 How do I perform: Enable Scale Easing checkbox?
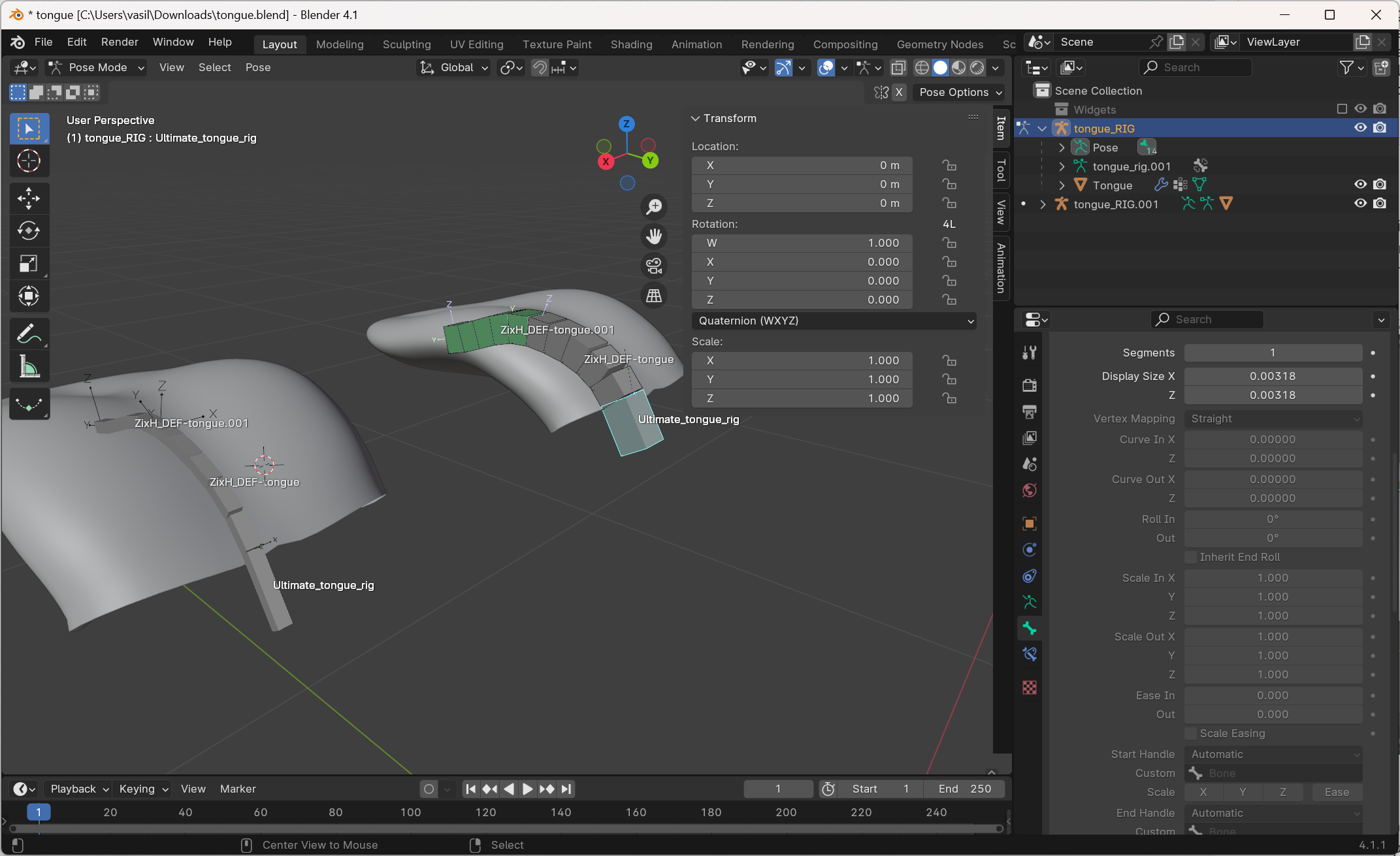tap(1191, 733)
